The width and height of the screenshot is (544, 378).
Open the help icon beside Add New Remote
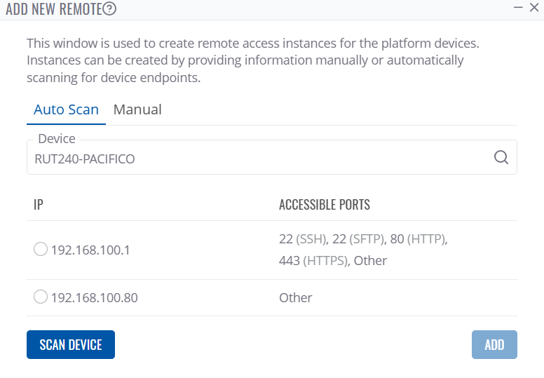pyautogui.click(x=109, y=9)
